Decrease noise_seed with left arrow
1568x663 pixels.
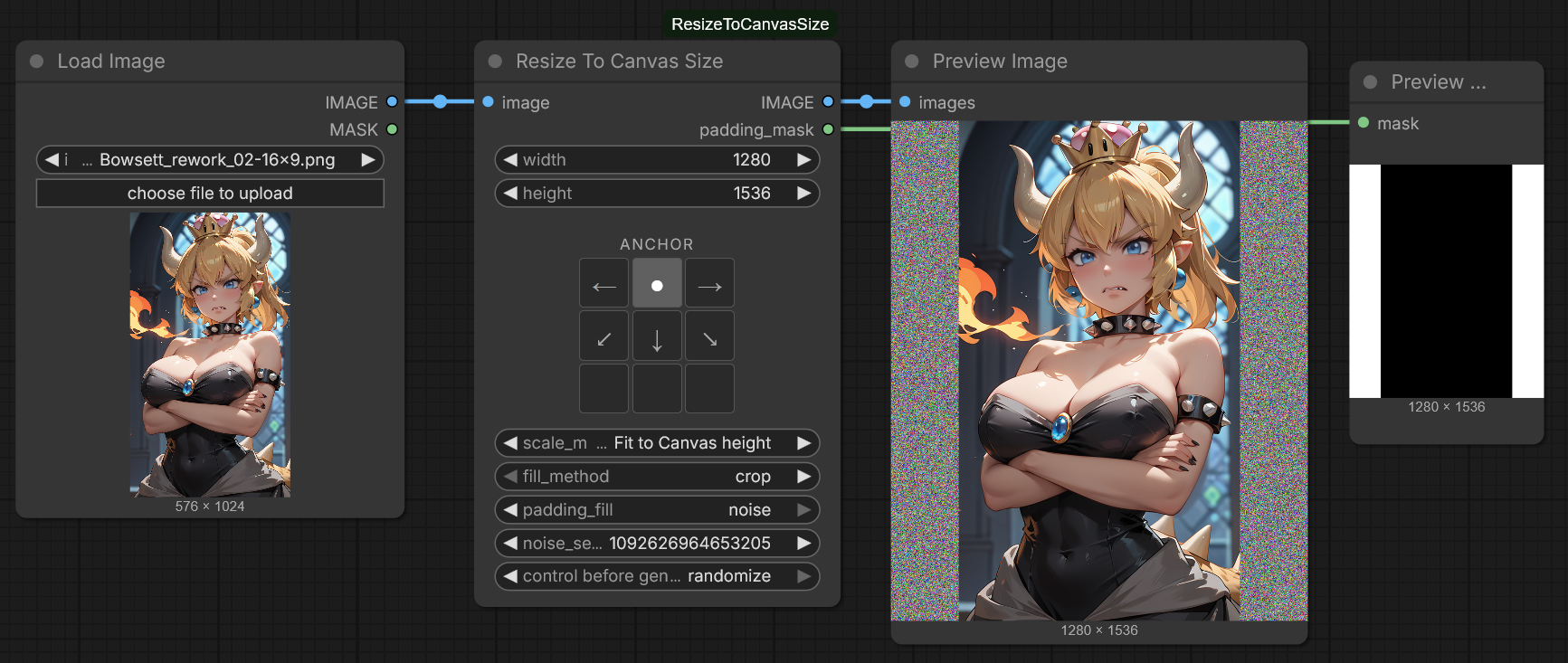(510, 544)
